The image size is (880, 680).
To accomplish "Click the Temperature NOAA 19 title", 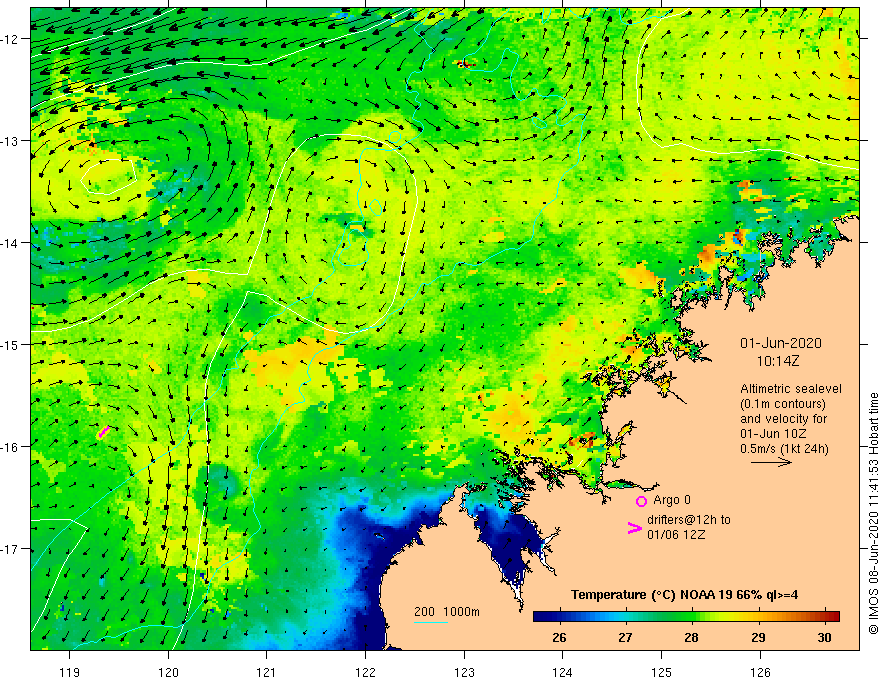I will coord(684,595).
